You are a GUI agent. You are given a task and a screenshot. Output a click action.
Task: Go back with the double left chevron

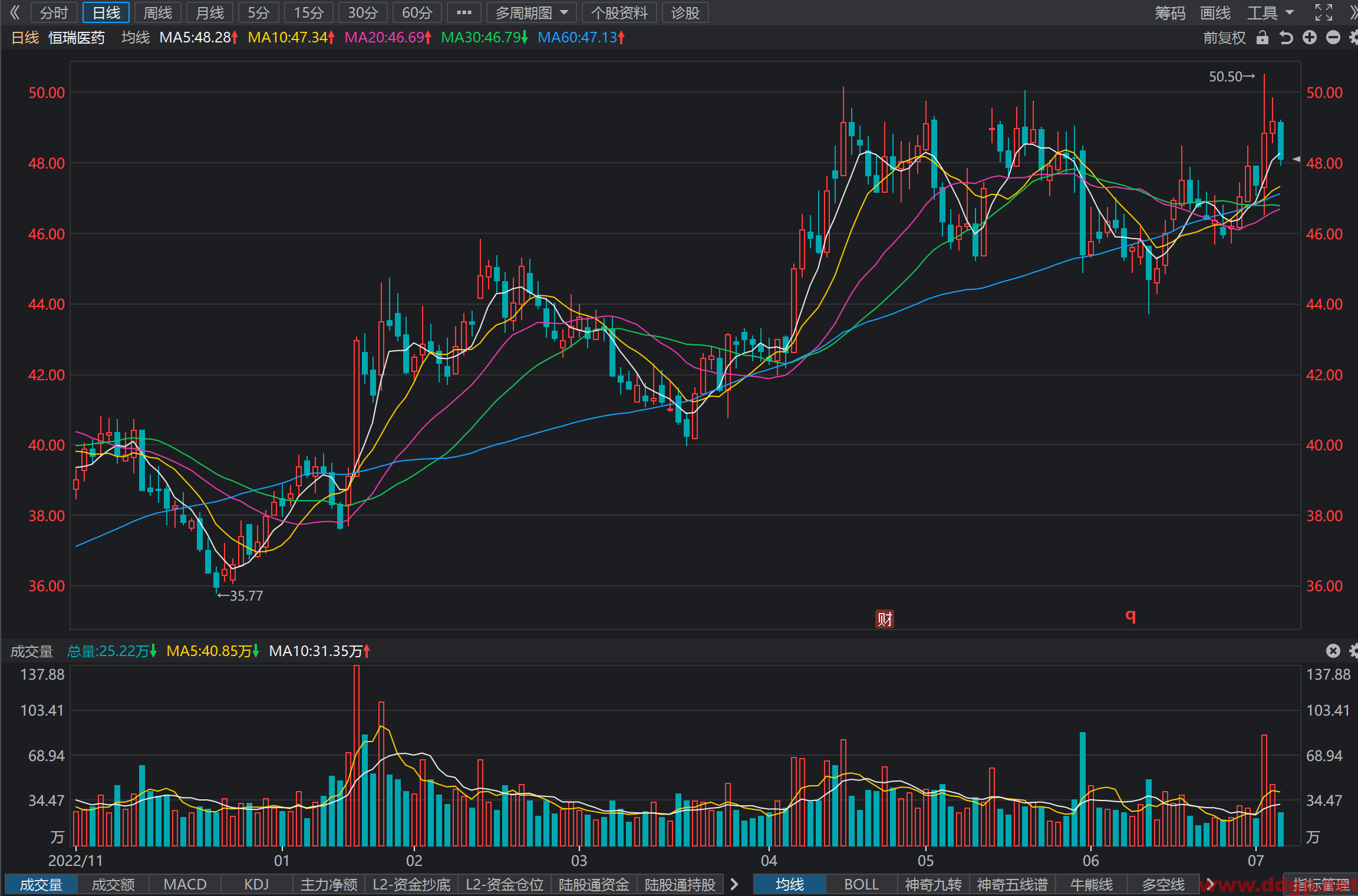(15, 12)
